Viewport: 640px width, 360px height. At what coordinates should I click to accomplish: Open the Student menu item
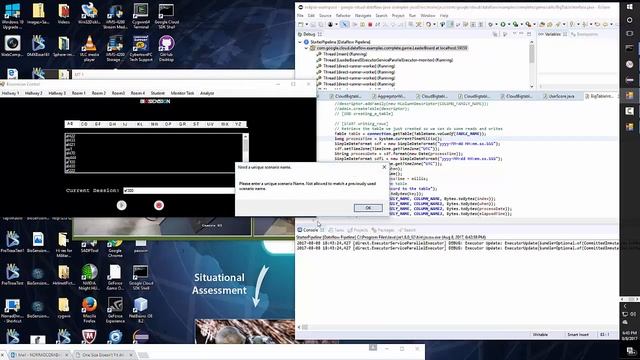coord(158,93)
